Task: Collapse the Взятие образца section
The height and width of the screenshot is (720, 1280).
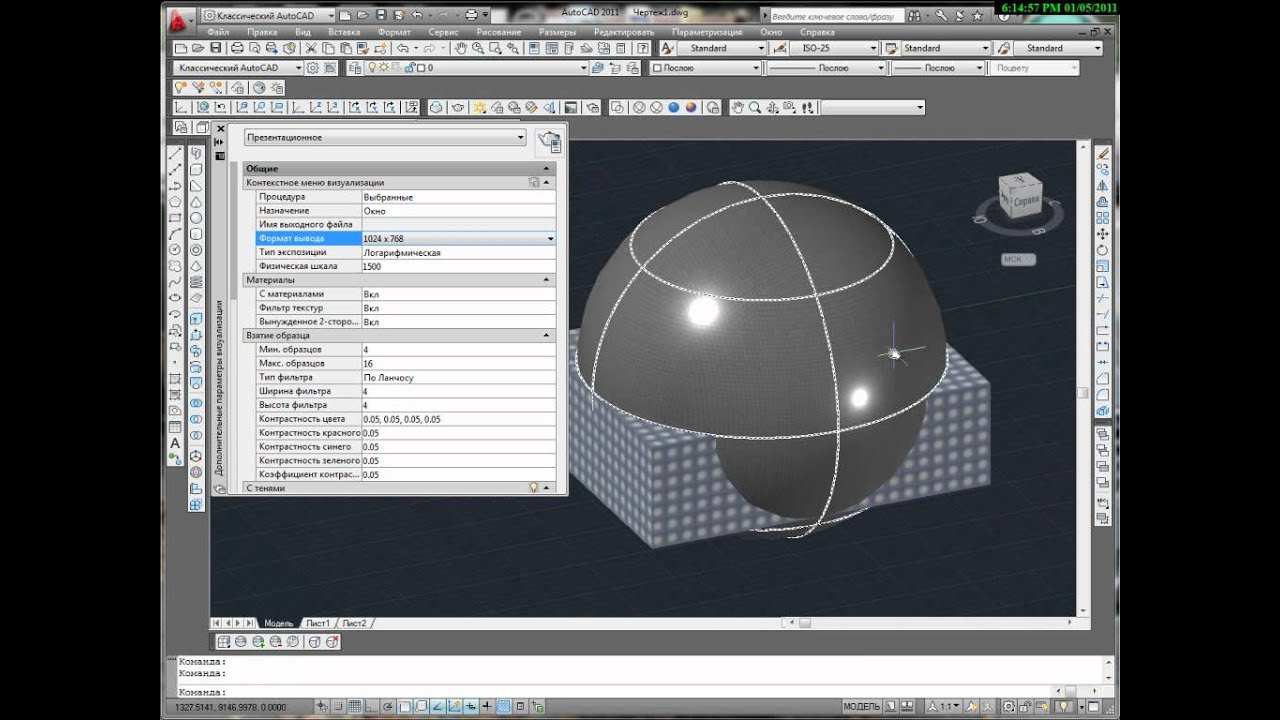Action: pyautogui.click(x=547, y=336)
